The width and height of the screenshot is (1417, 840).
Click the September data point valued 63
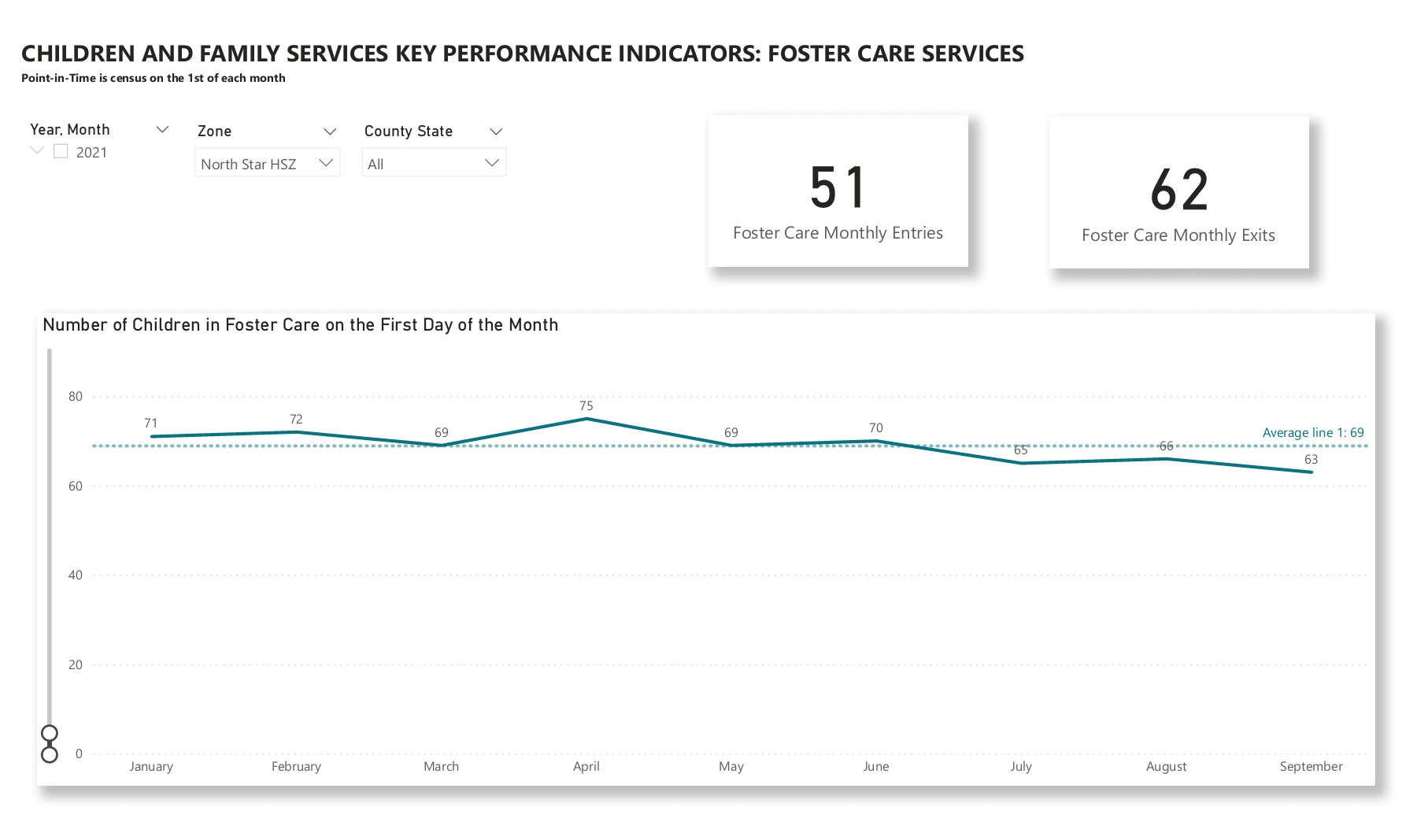(x=1311, y=472)
